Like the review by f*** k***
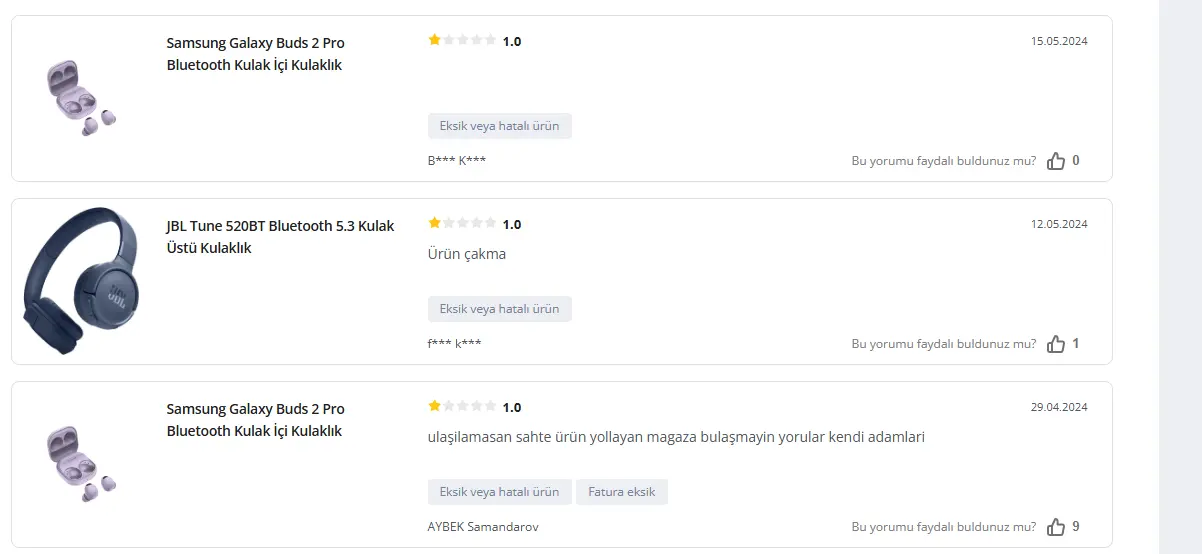 (1055, 344)
